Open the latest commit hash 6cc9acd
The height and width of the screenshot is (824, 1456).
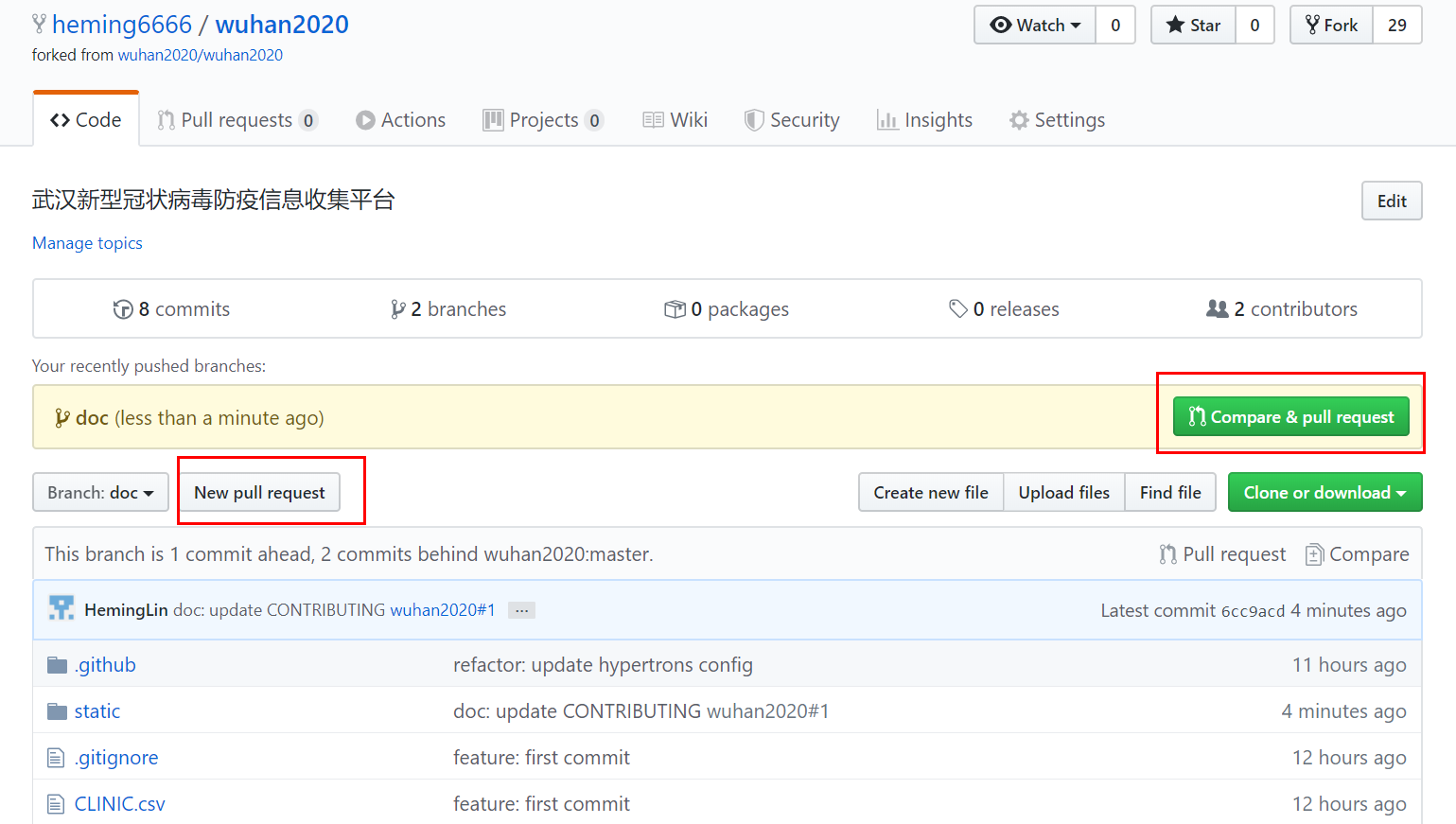pyautogui.click(x=1253, y=611)
